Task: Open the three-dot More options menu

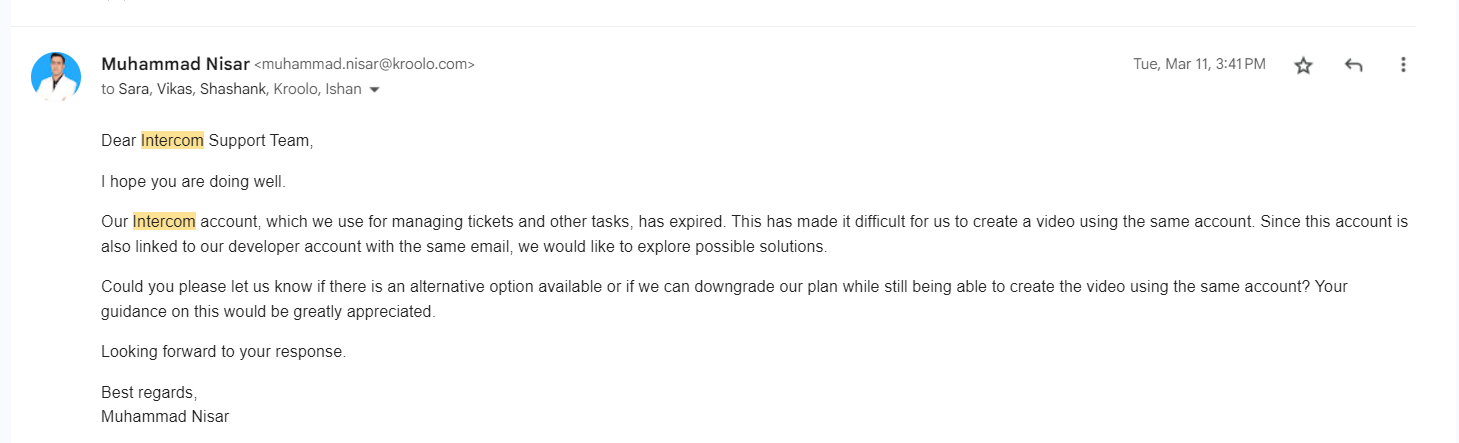Action: pyautogui.click(x=1403, y=65)
